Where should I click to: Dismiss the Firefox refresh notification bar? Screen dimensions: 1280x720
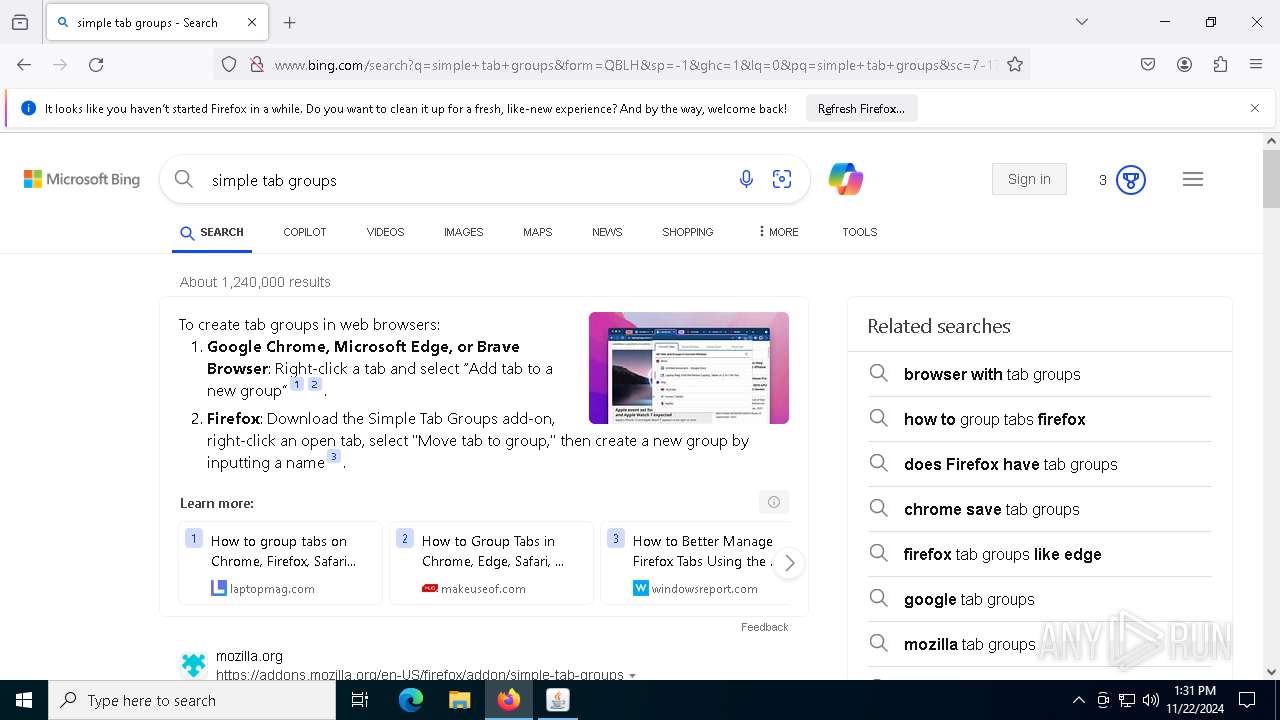(1255, 108)
